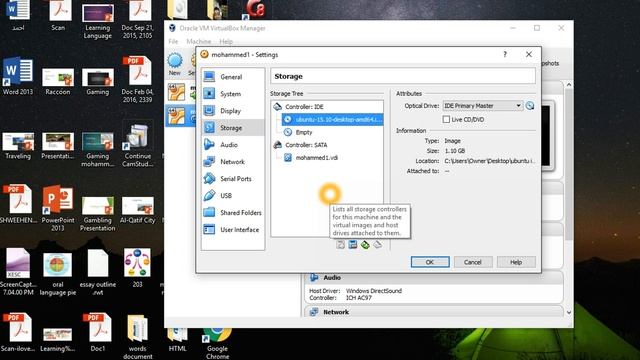Click the blue disk remove-attachment icon below Storage Tree
Image resolution: width=640 pixels, height=360 pixels.
click(x=353, y=245)
